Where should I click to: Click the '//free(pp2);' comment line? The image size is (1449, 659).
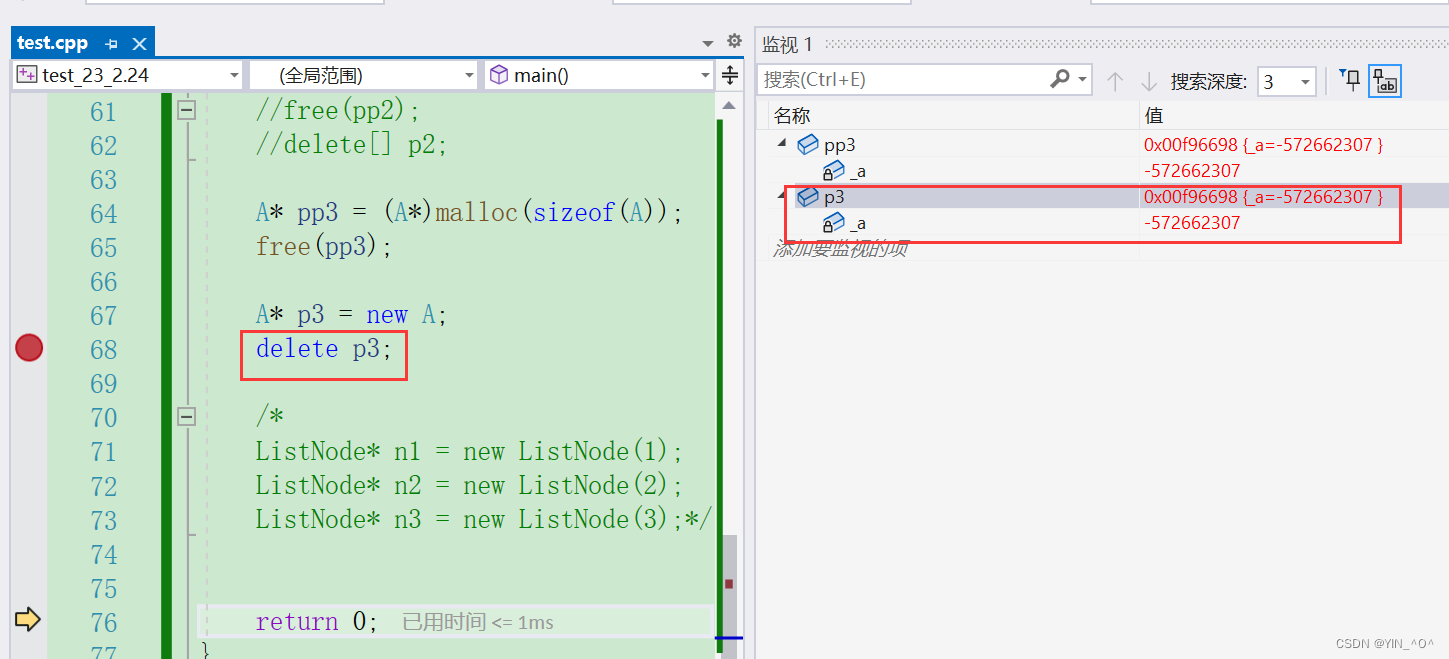pyautogui.click(x=338, y=110)
